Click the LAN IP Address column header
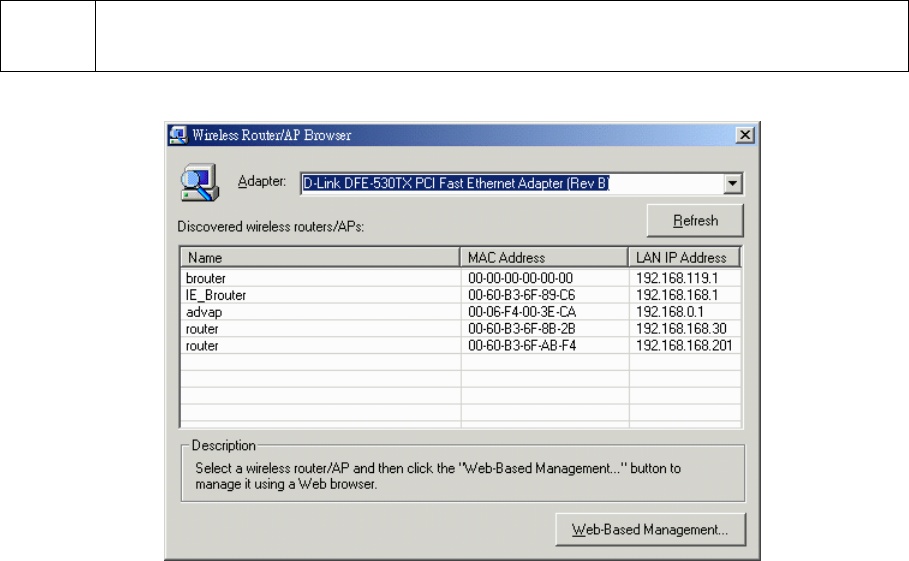Screen dimensions: 909x561 tap(683, 257)
